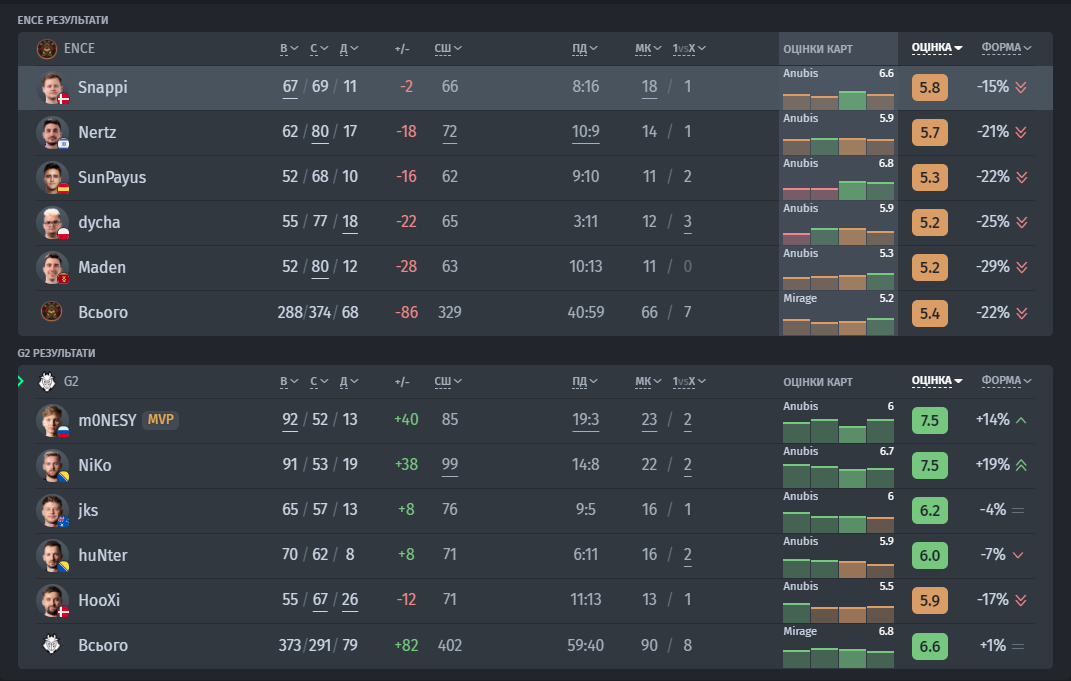
Task: Click the MVP badge next to m0NESY
Action: point(161,419)
